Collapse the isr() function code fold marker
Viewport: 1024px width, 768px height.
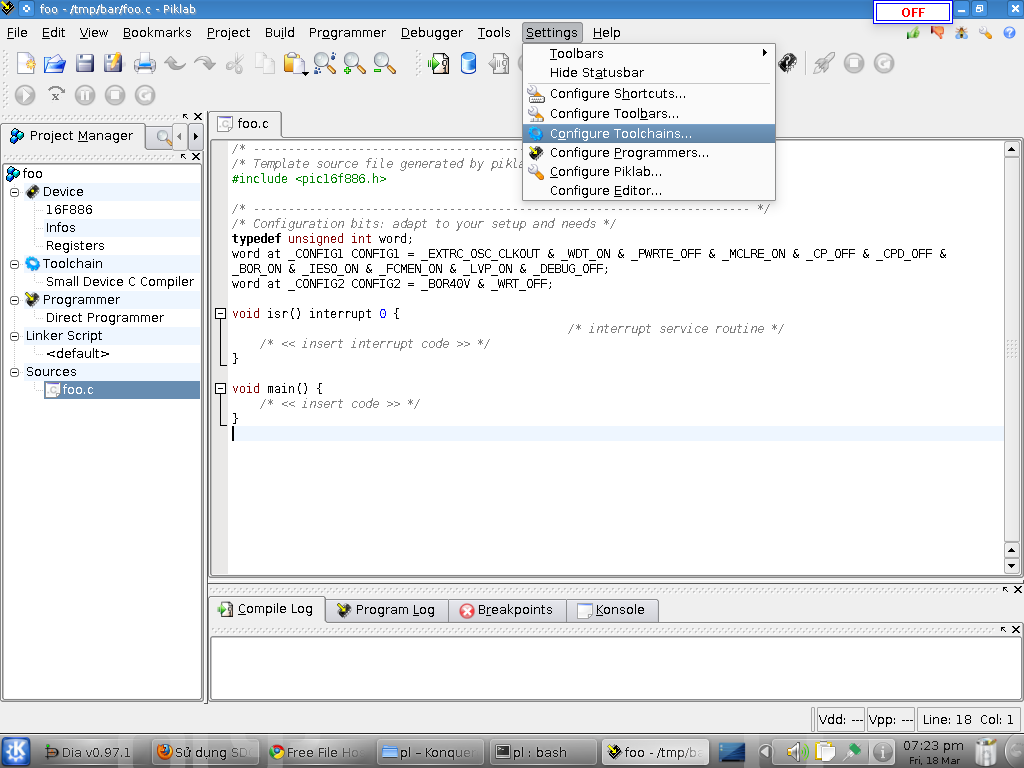point(220,314)
